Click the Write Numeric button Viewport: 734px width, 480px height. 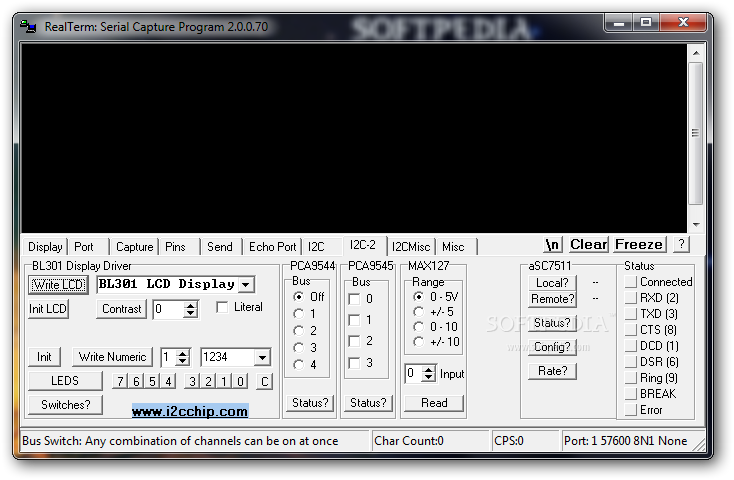(112, 357)
